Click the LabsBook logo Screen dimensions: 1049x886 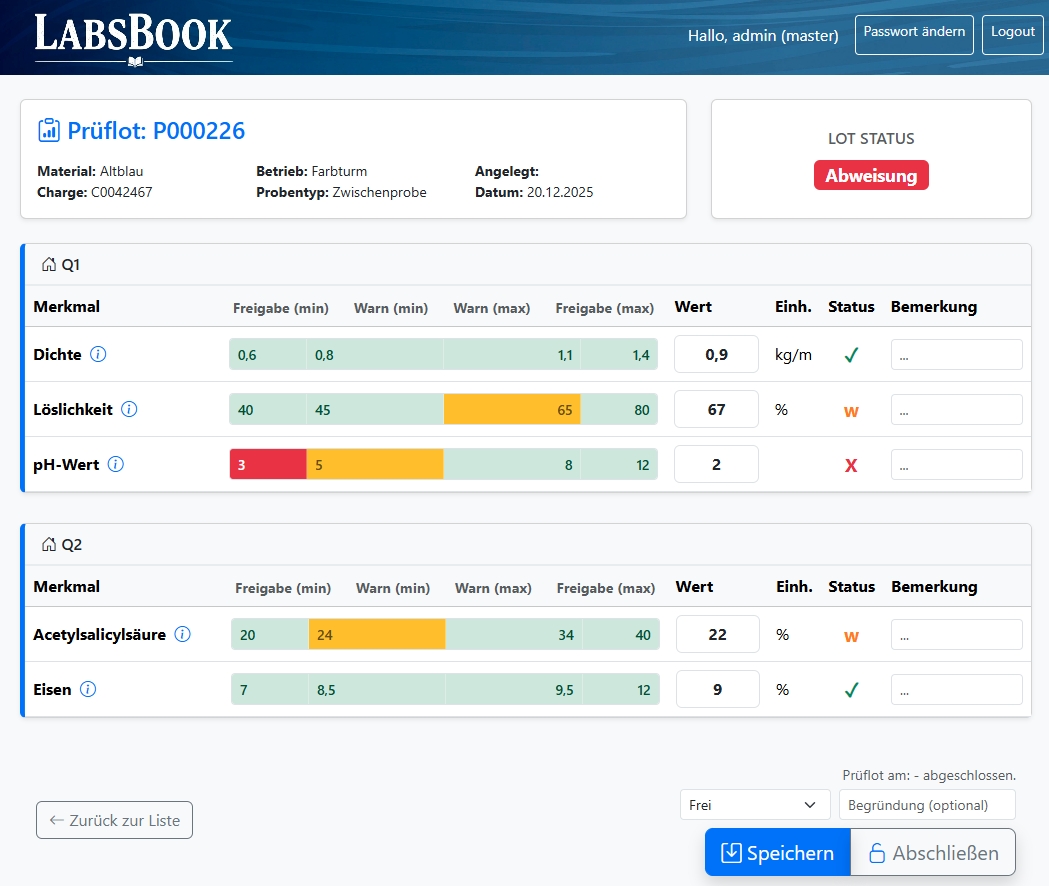133,39
